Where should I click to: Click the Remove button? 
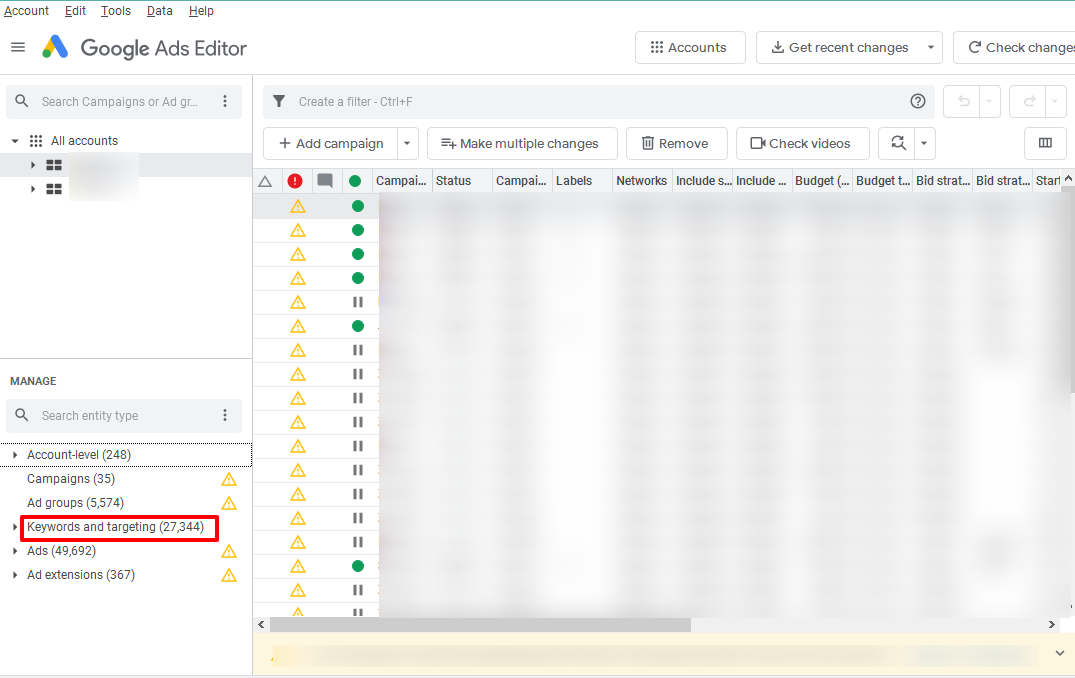(676, 143)
